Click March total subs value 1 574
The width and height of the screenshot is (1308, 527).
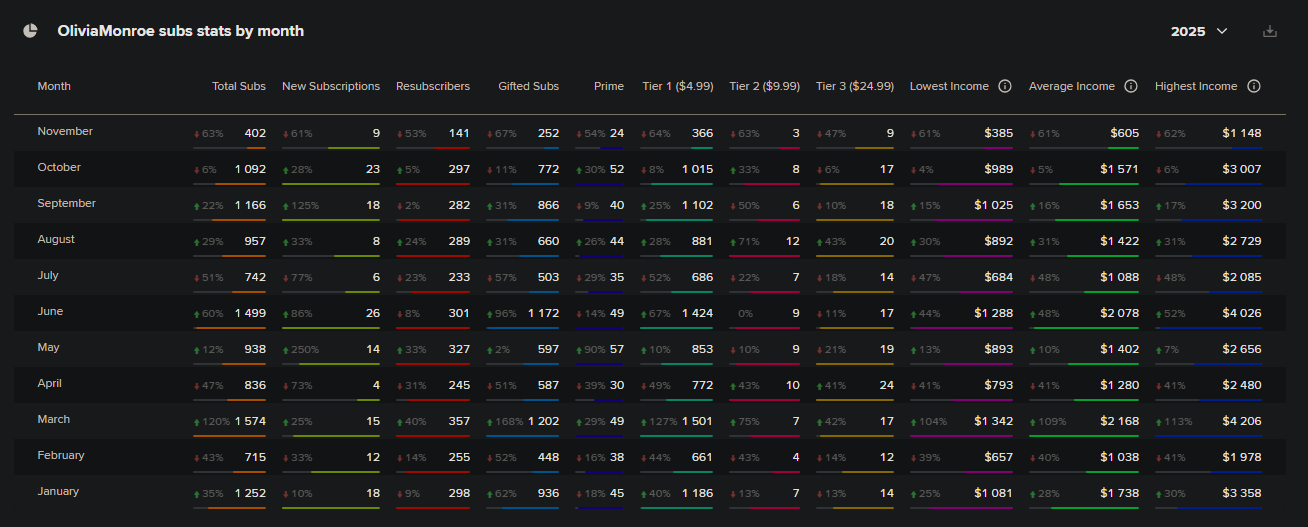click(x=251, y=421)
